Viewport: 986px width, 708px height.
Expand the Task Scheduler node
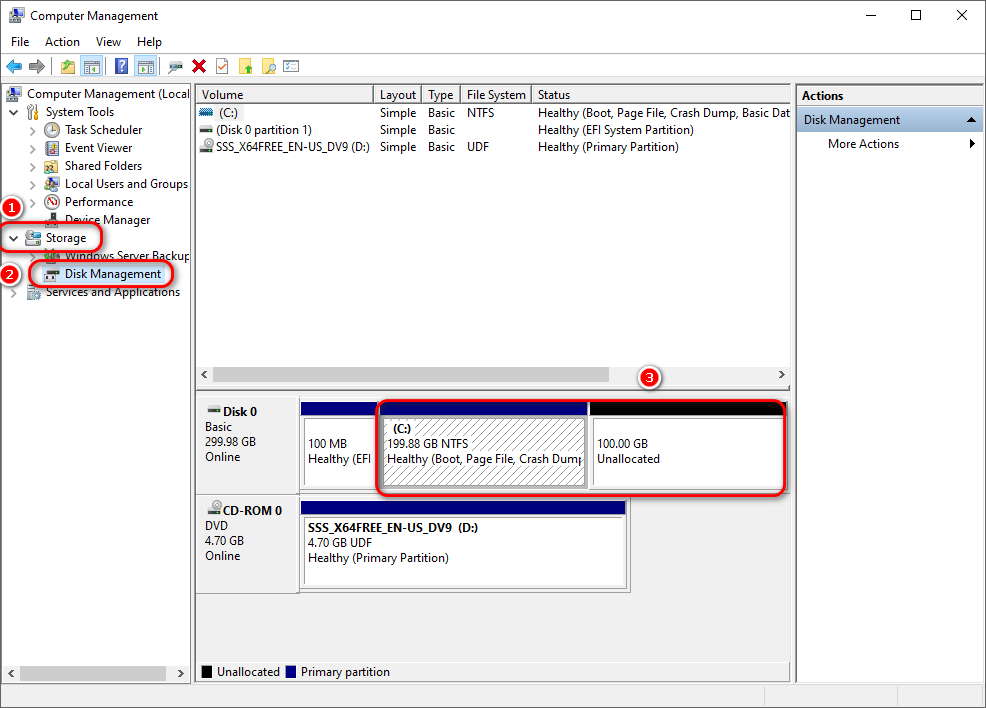[x=32, y=130]
